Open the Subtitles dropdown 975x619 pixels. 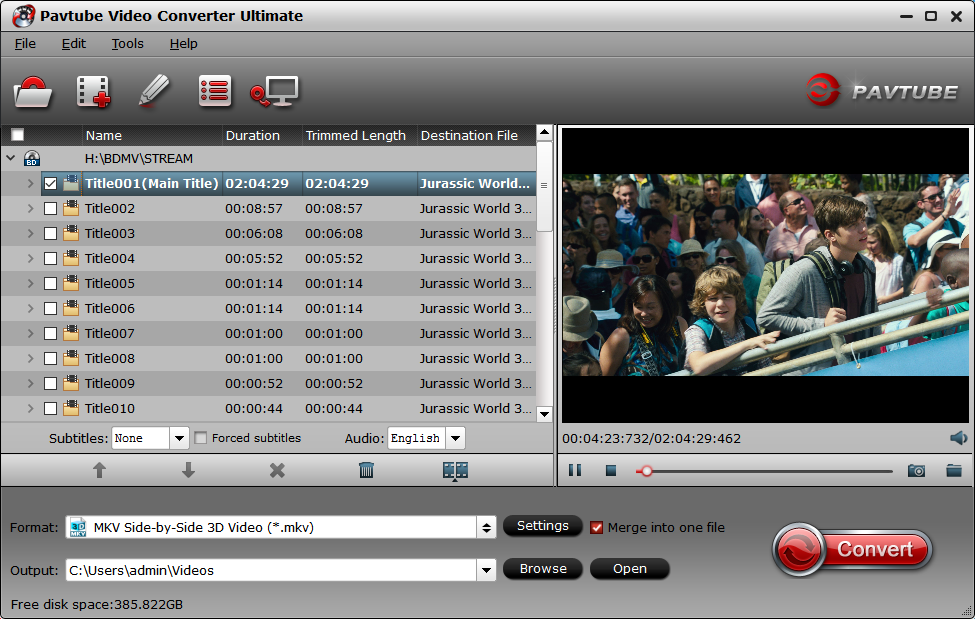(179, 438)
